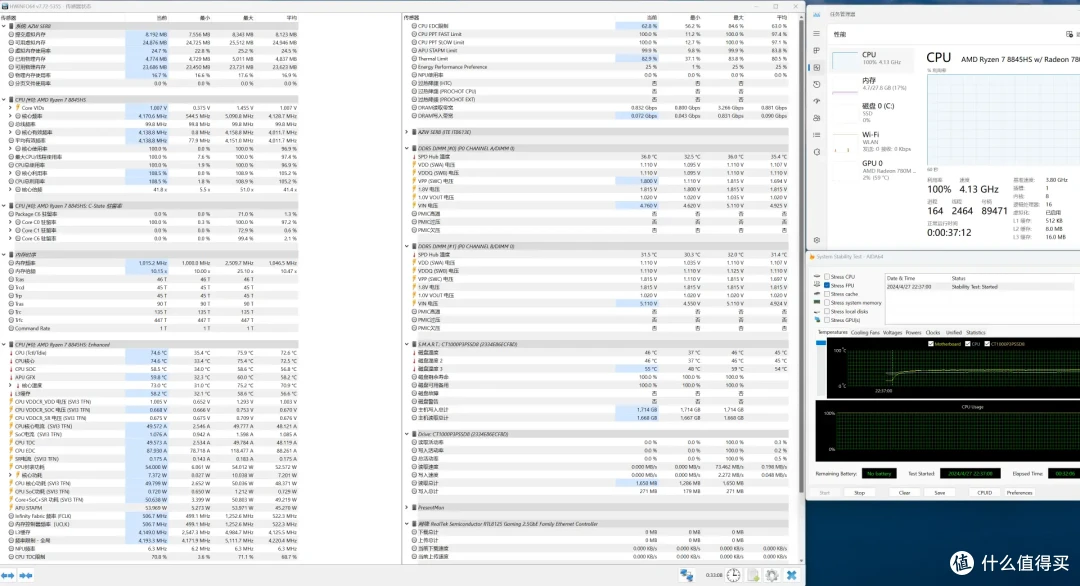Collapse DDR5 DIMM [#1] sensor group
This screenshot has height=586, width=1080.
(x=407, y=246)
